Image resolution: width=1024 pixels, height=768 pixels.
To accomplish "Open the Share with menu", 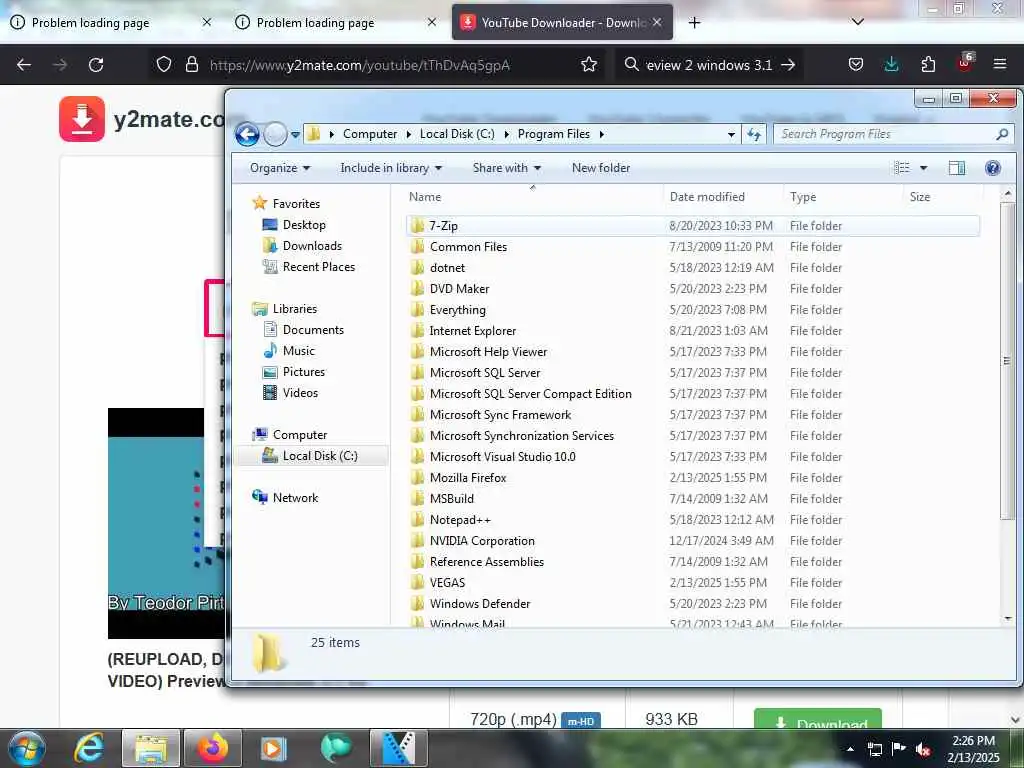I will (x=506, y=168).
